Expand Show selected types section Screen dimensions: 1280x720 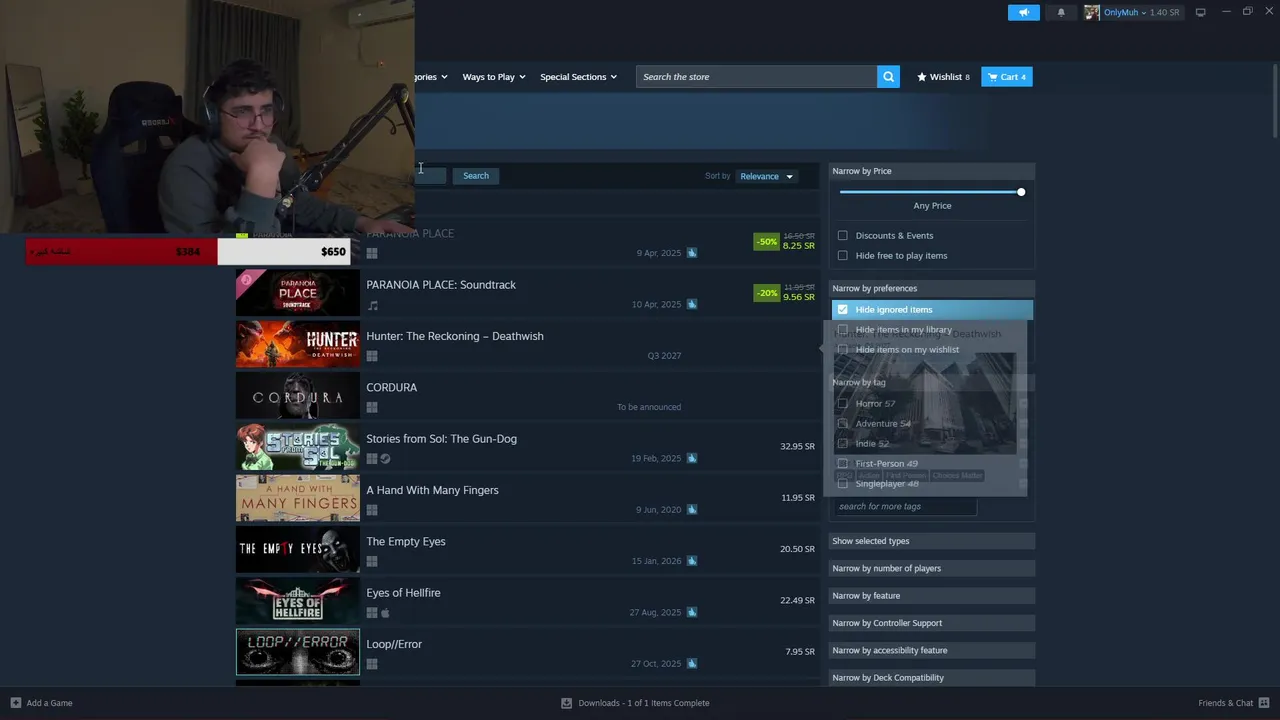pyautogui.click(x=932, y=541)
